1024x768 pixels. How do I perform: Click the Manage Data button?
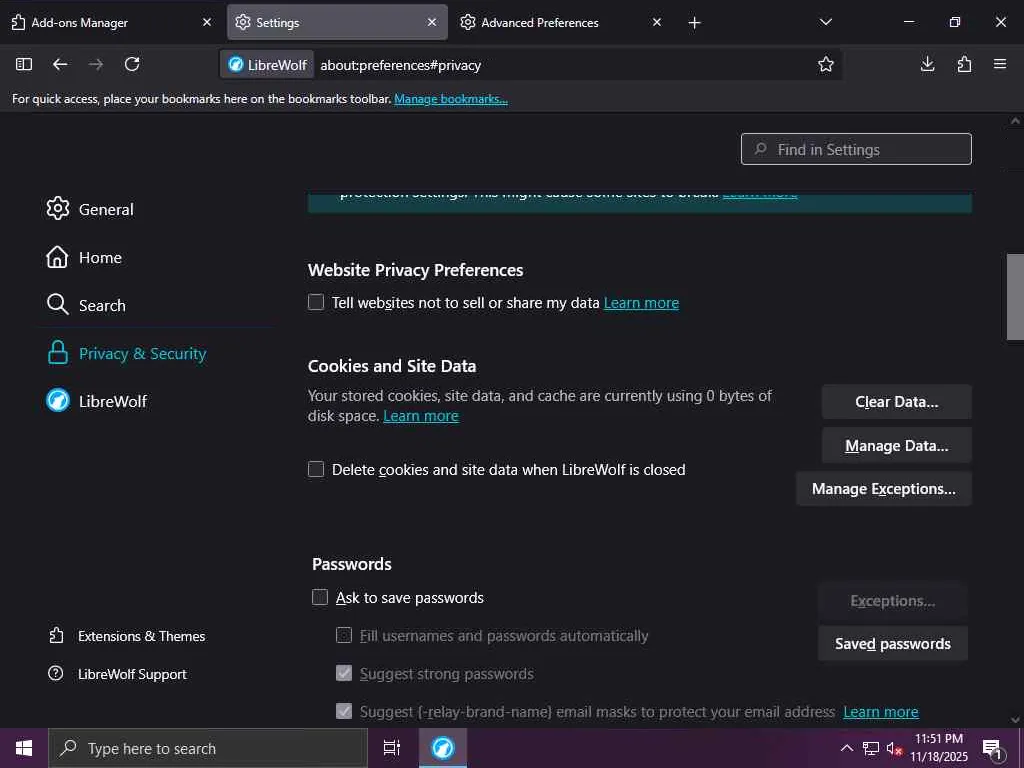897,445
